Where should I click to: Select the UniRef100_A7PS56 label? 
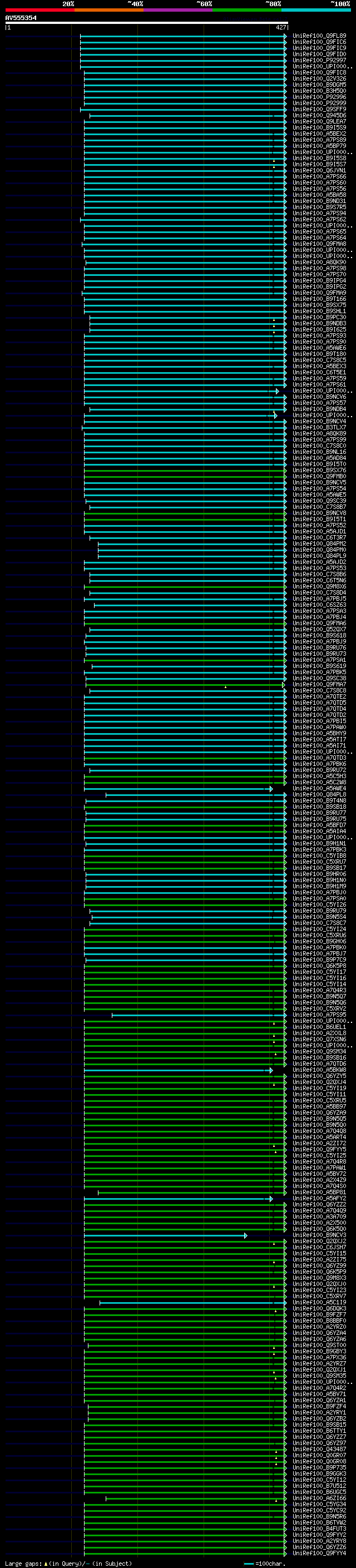point(319,189)
